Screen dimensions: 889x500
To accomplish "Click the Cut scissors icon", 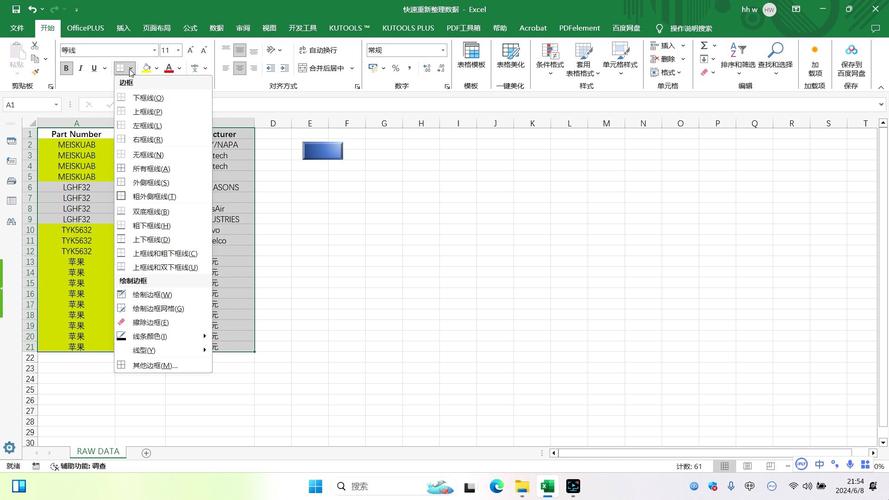I will pyautogui.click(x=35, y=45).
